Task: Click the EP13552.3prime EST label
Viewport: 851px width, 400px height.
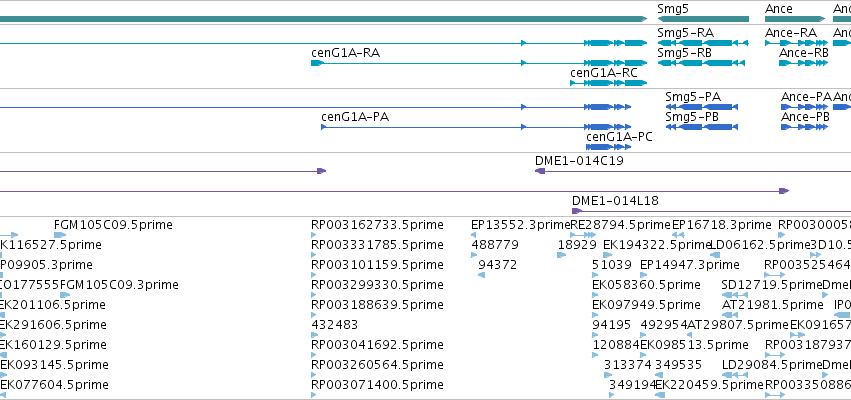Action: click(x=520, y=225)
